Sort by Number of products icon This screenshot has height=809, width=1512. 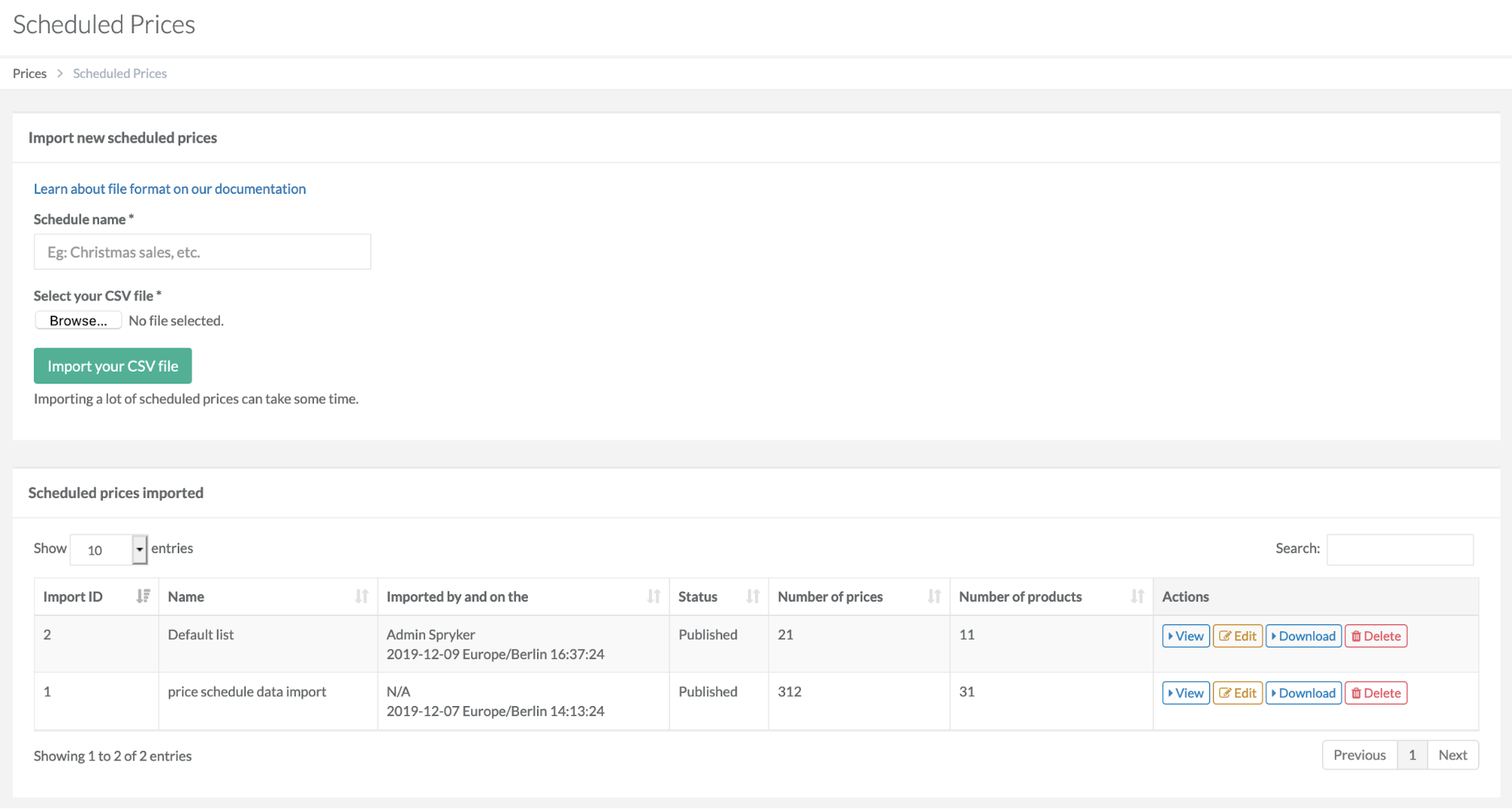coord(1137,596)
